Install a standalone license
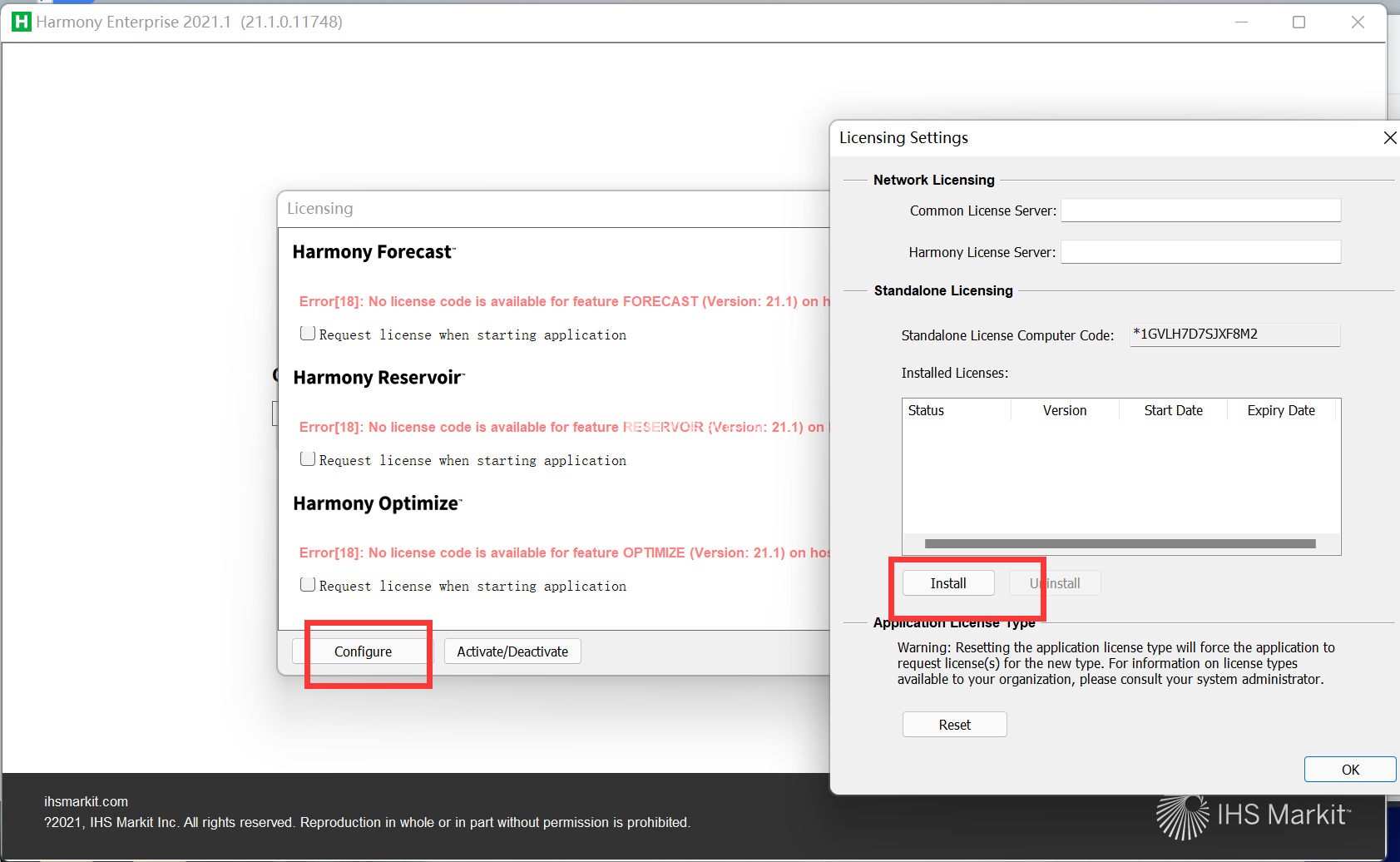1400x862 pixels. click(x=948, y=583)
